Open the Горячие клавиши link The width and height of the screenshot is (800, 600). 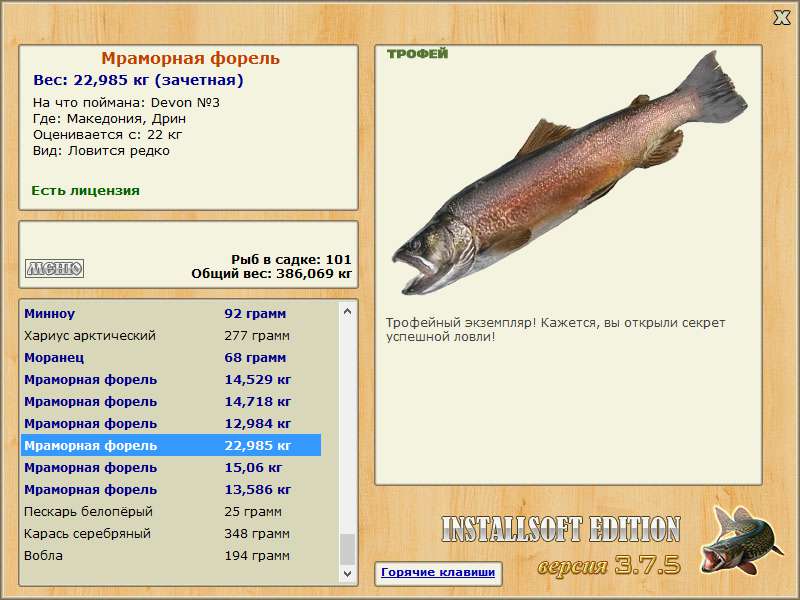pyautogui.click(x=438, y=572)
